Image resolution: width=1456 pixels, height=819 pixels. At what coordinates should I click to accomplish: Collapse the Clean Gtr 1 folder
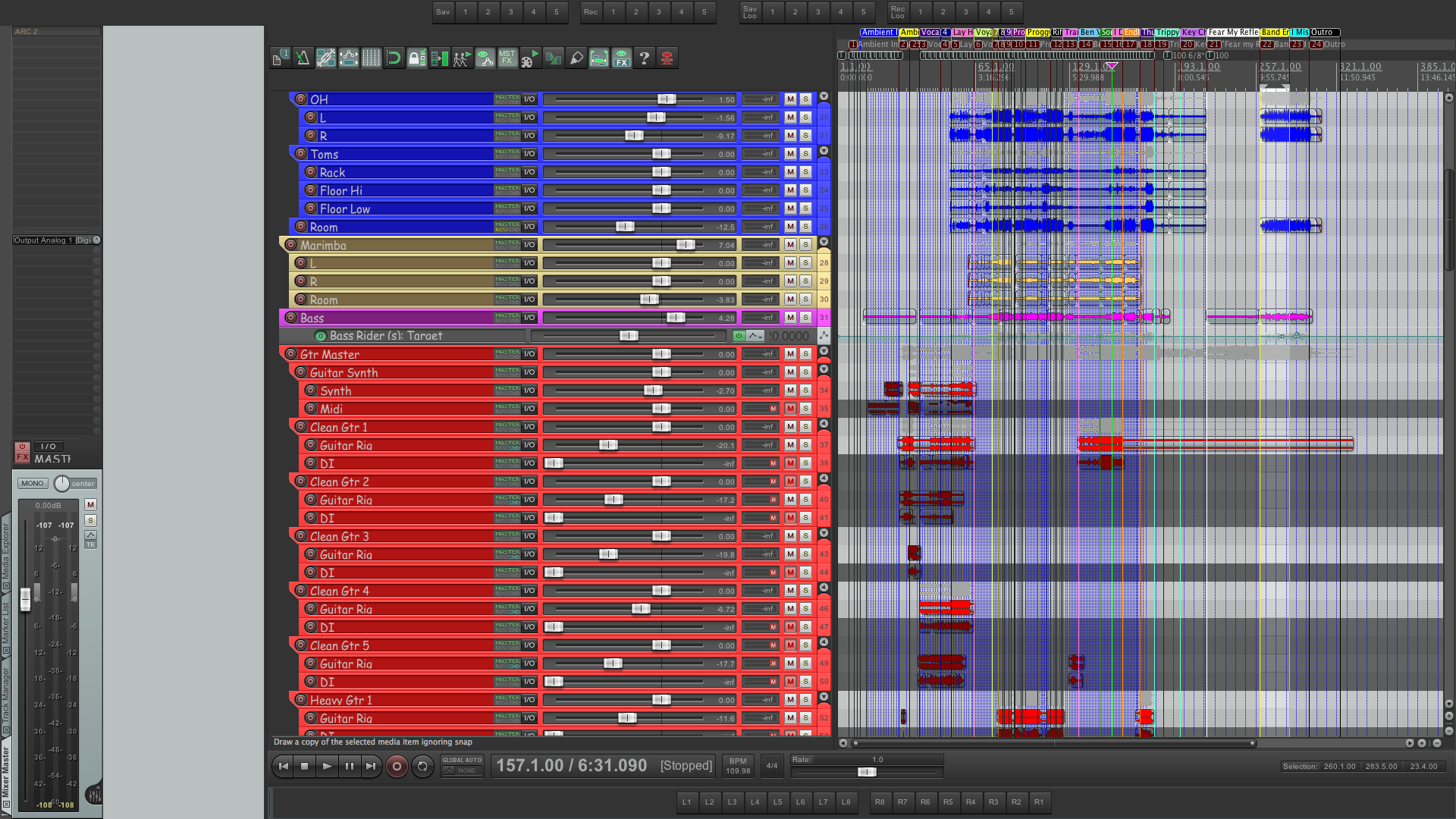coord(824,425)
